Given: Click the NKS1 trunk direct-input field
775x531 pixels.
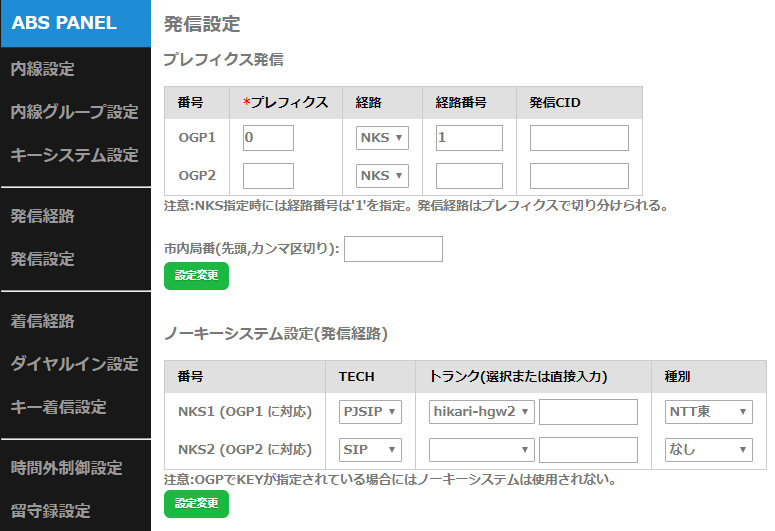Looking at the screenshot, I should click(588, 412).
